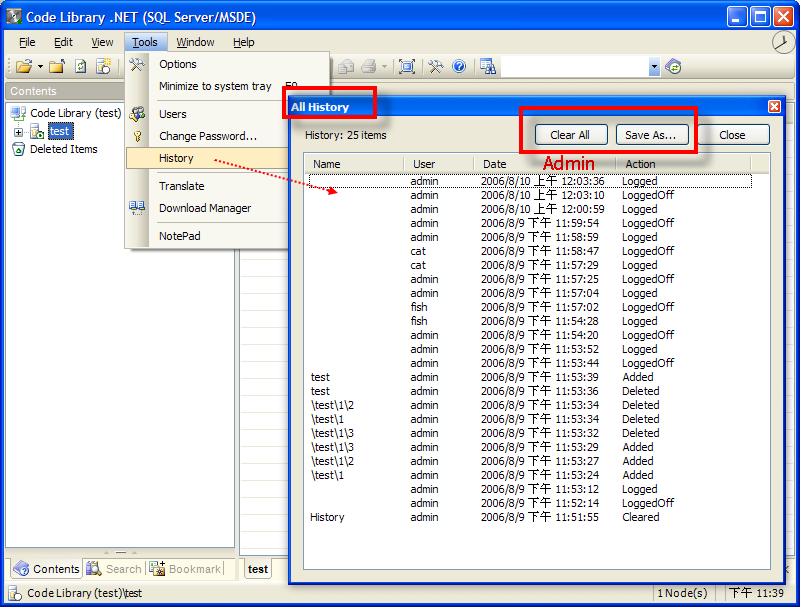Click the Download Manager computers icon
This screenshot has width=800, height=607.
tap(137, 208)
